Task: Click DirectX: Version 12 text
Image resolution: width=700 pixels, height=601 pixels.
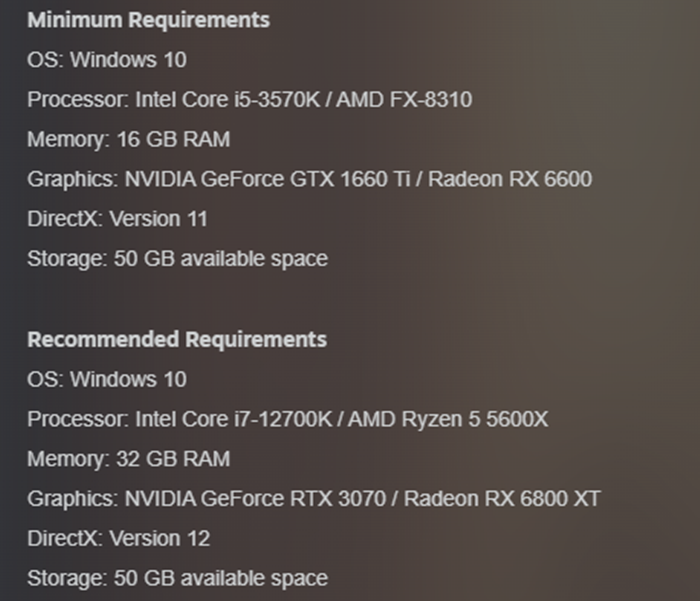Action: pos(119,538)
